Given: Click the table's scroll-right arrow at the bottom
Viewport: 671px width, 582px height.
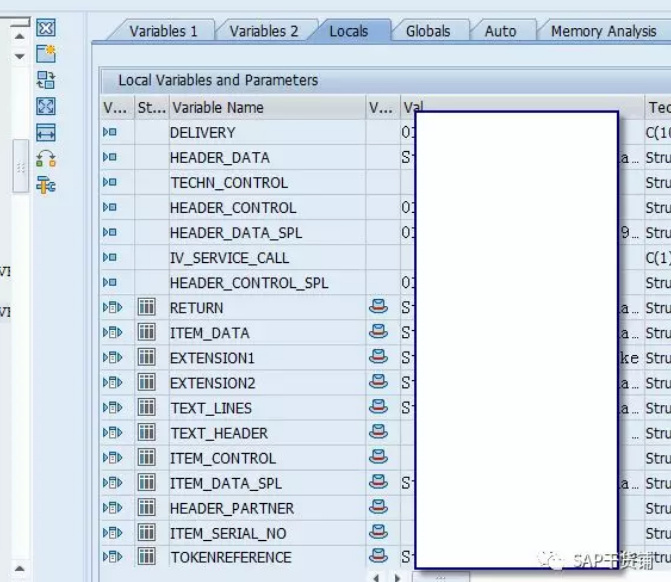Looking at the screenshot, I should pyautogui.click(x=398, y=578).
